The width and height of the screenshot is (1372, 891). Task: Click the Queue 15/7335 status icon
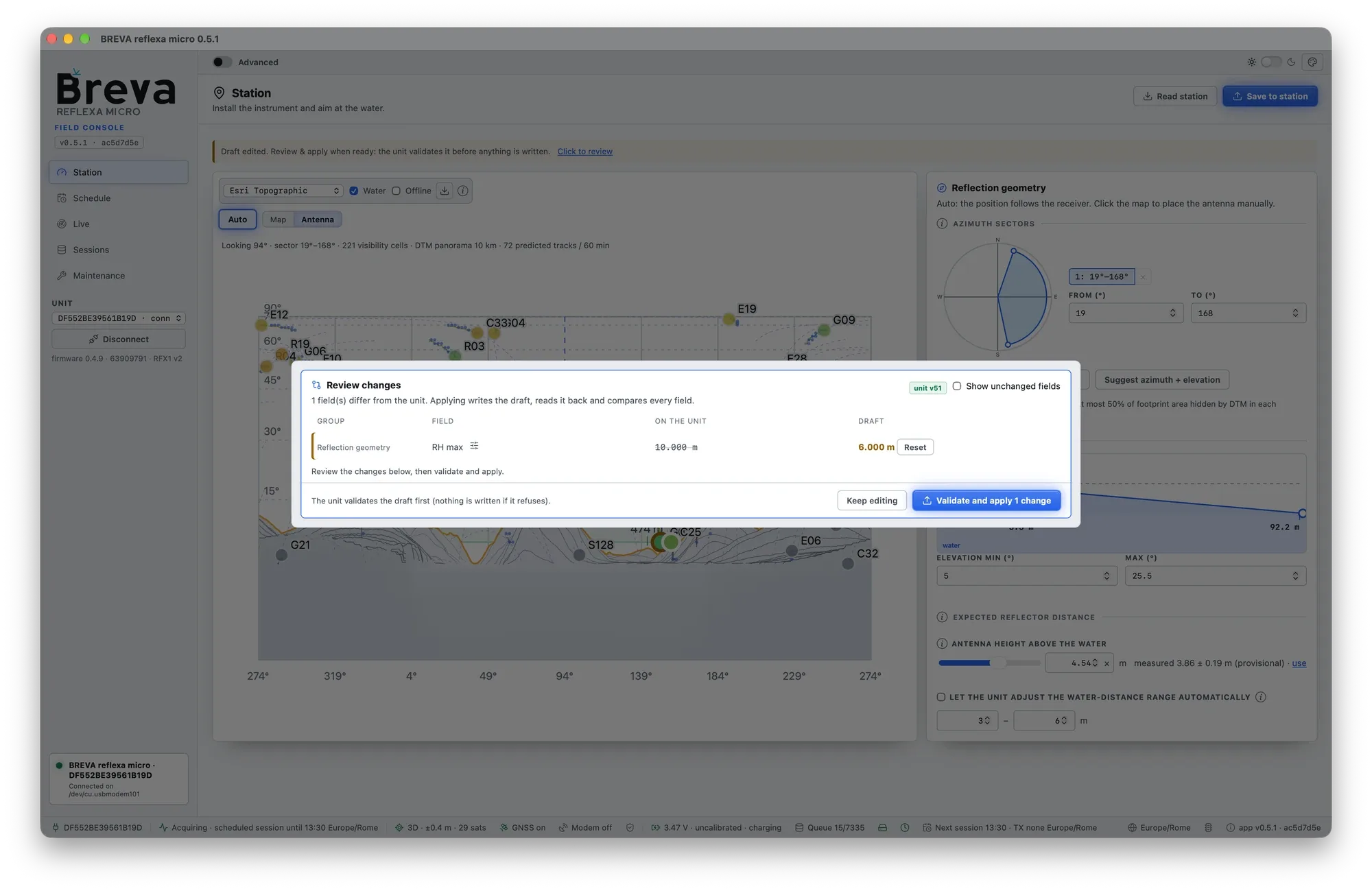coord(799,828)
